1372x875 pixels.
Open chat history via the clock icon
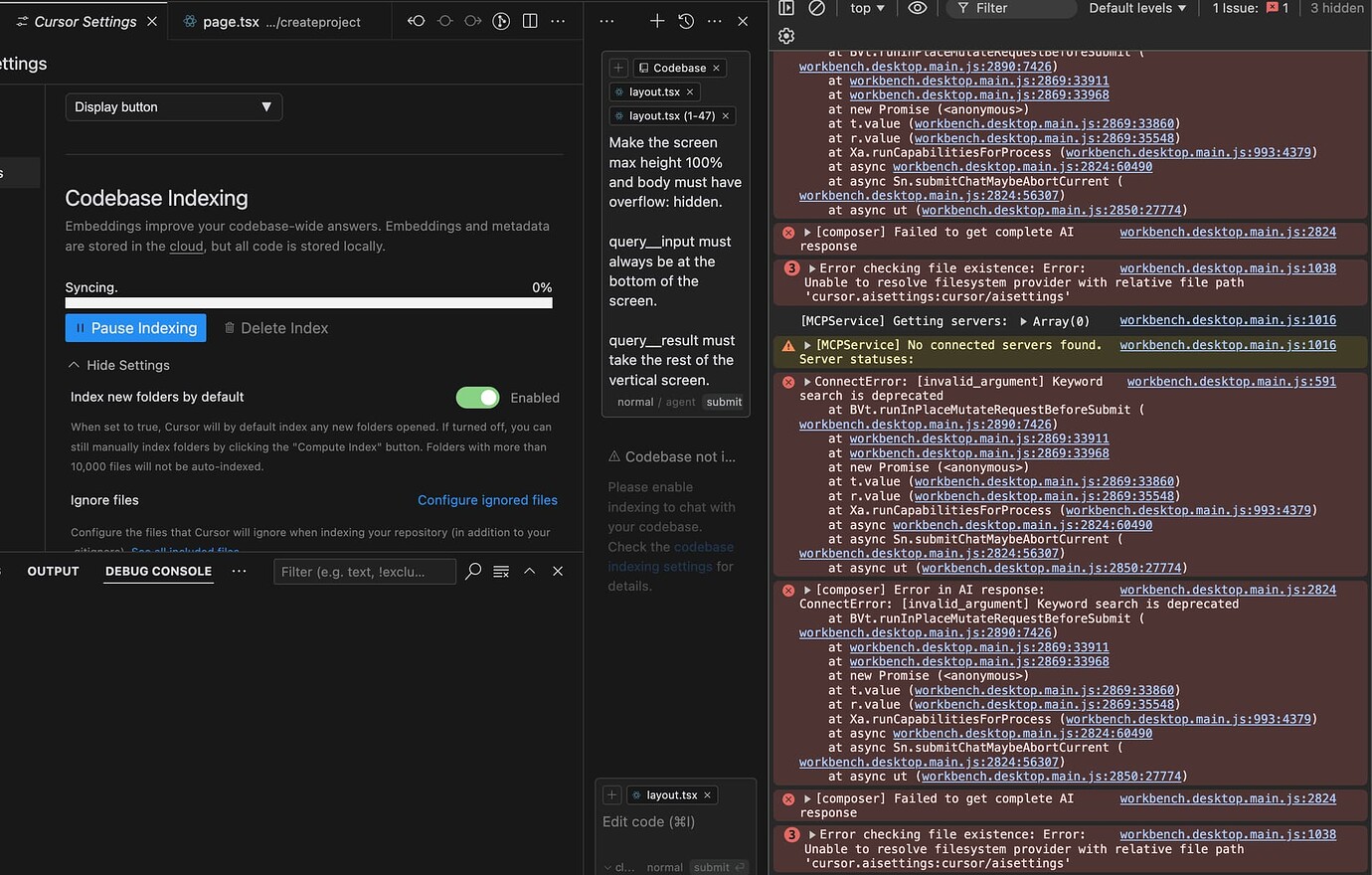686,20
